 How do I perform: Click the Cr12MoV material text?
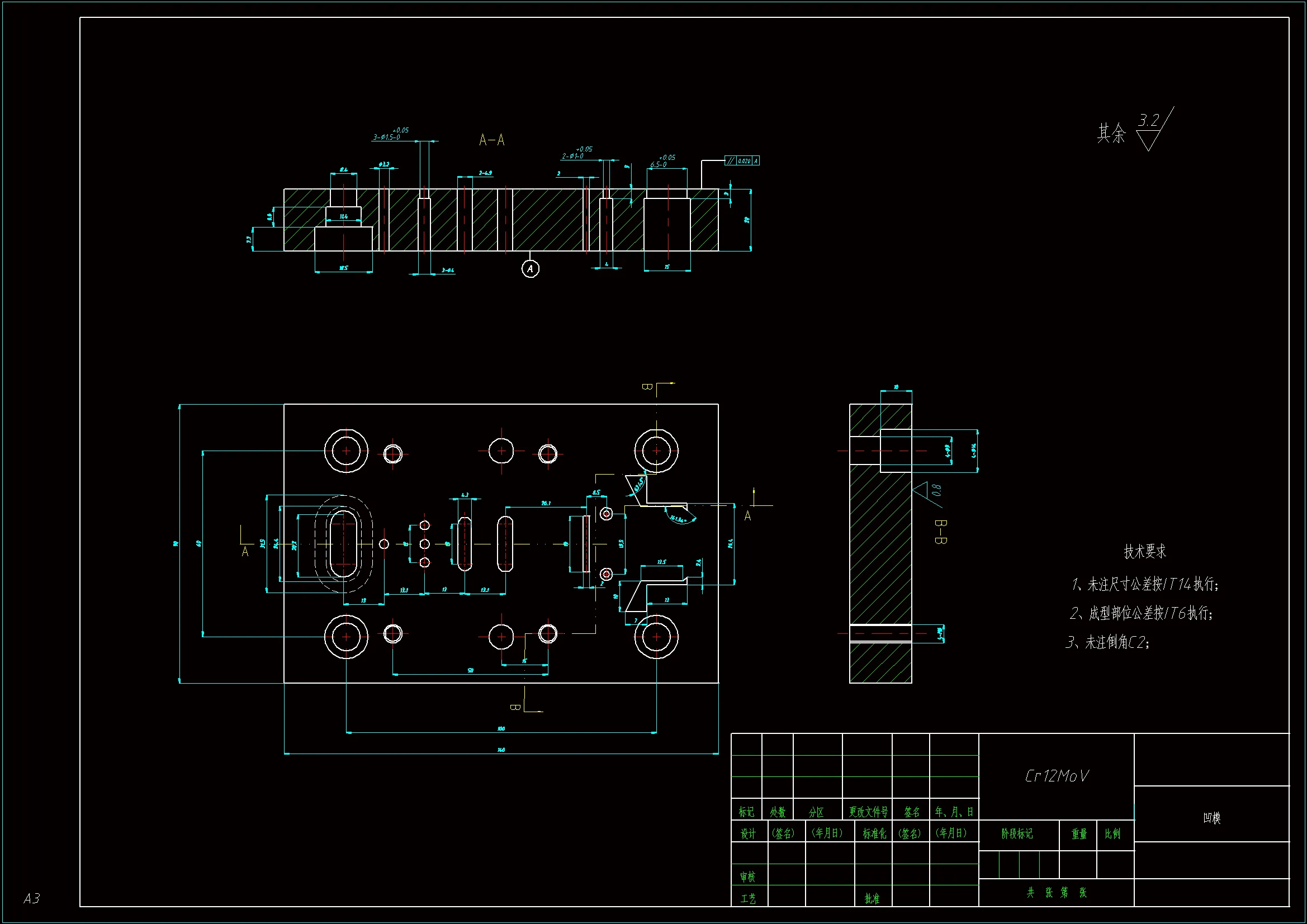click(x=1056, y=776)
